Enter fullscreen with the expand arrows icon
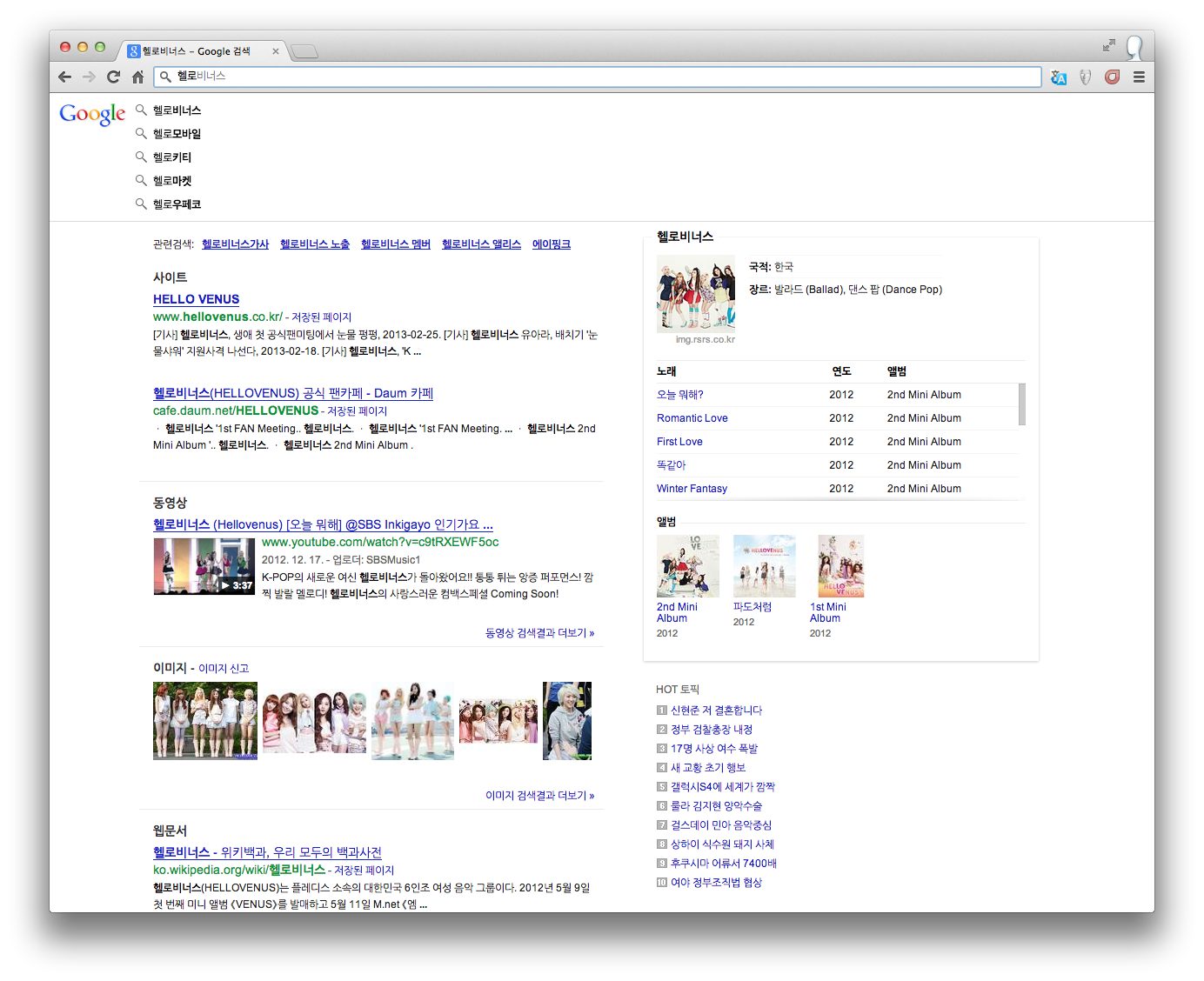Image resolution: width=1204 pixels, height=981 pixels. (1108, 45)
